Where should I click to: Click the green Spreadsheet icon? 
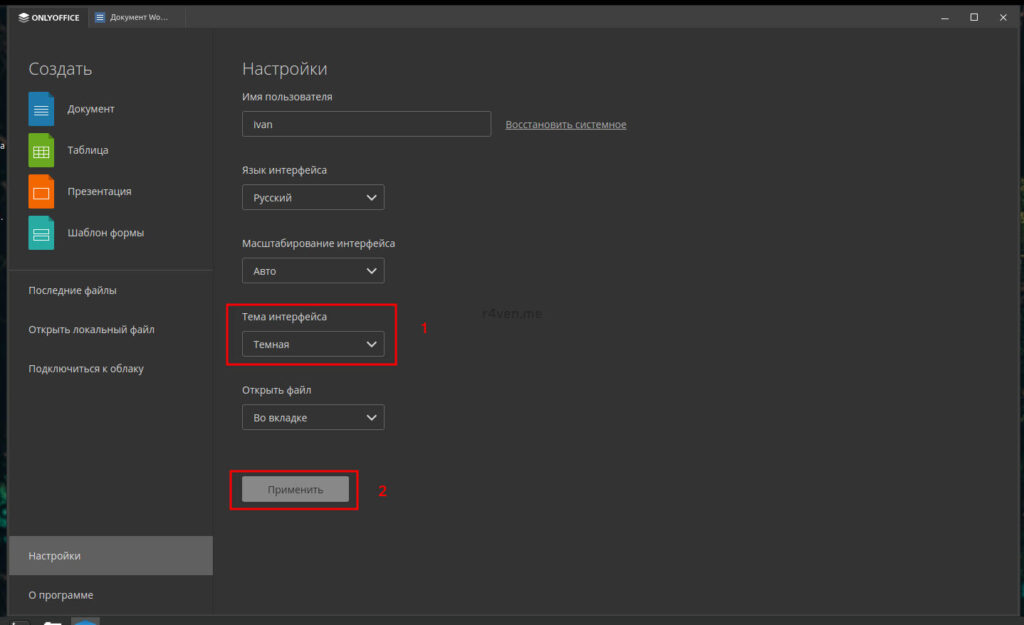tap(41, 150)
